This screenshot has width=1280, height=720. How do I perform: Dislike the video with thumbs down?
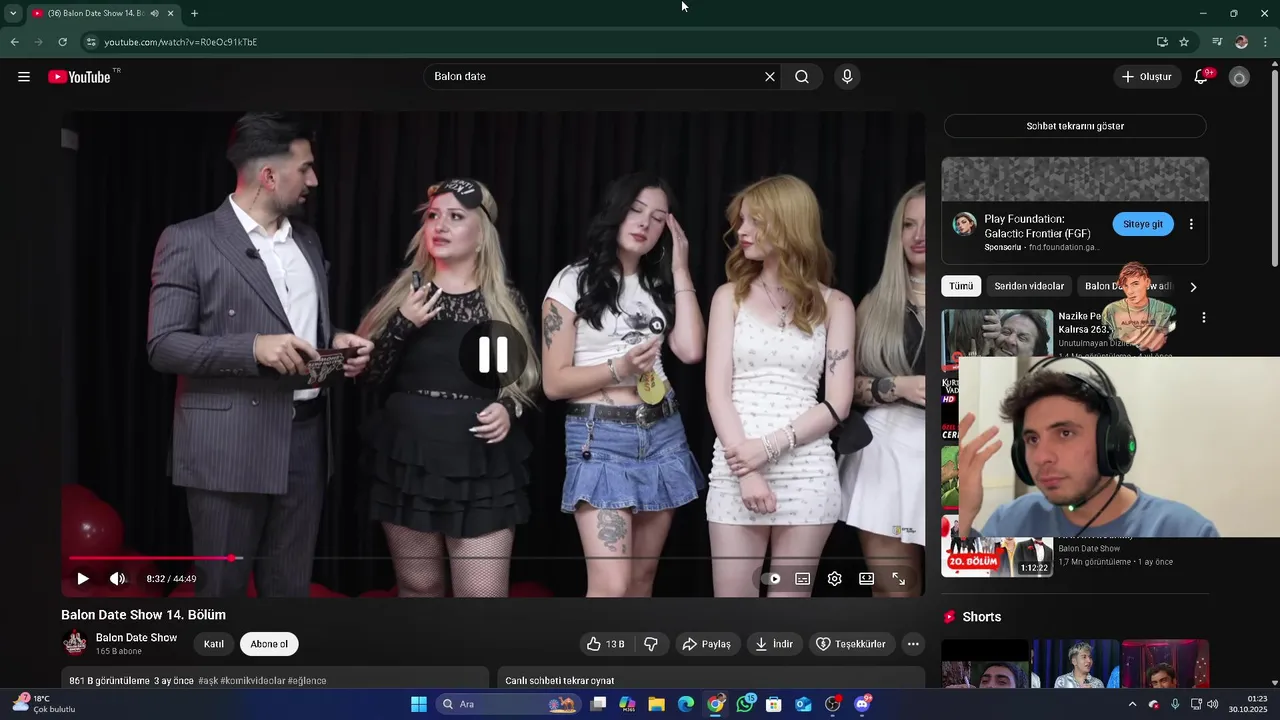[x=651, y=644]
